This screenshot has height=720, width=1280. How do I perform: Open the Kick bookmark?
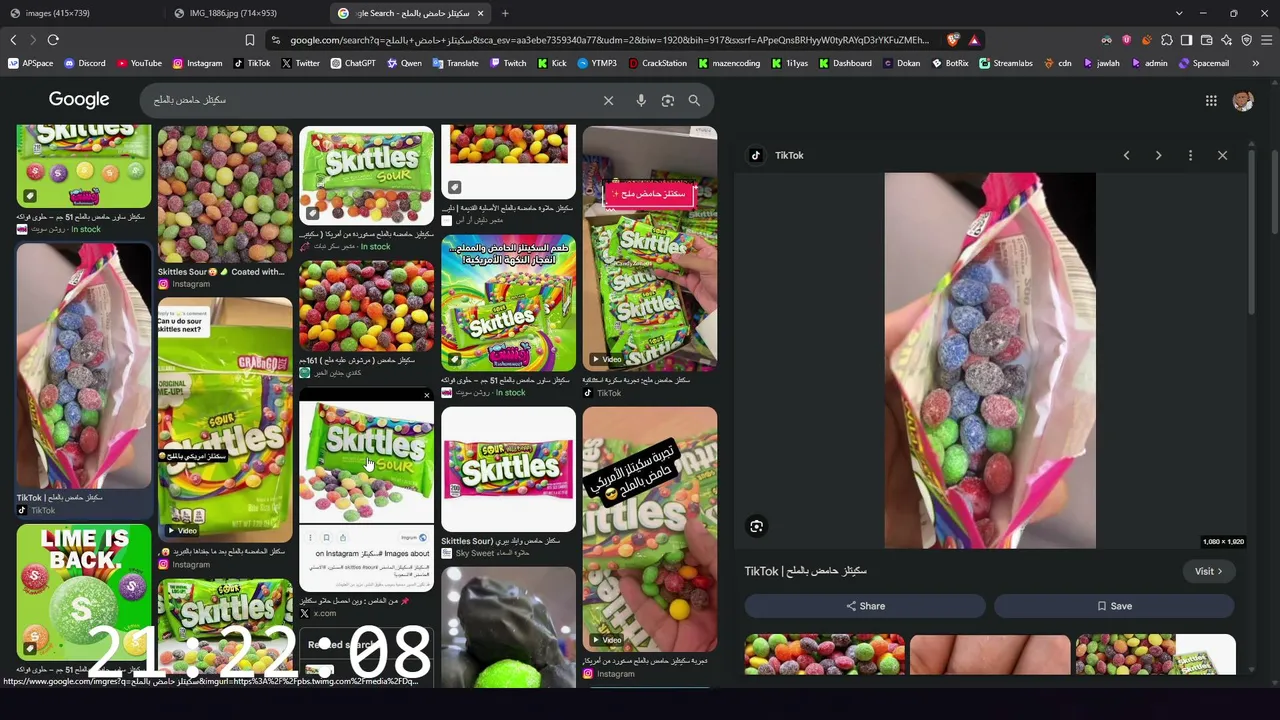(x=552, y=63)
